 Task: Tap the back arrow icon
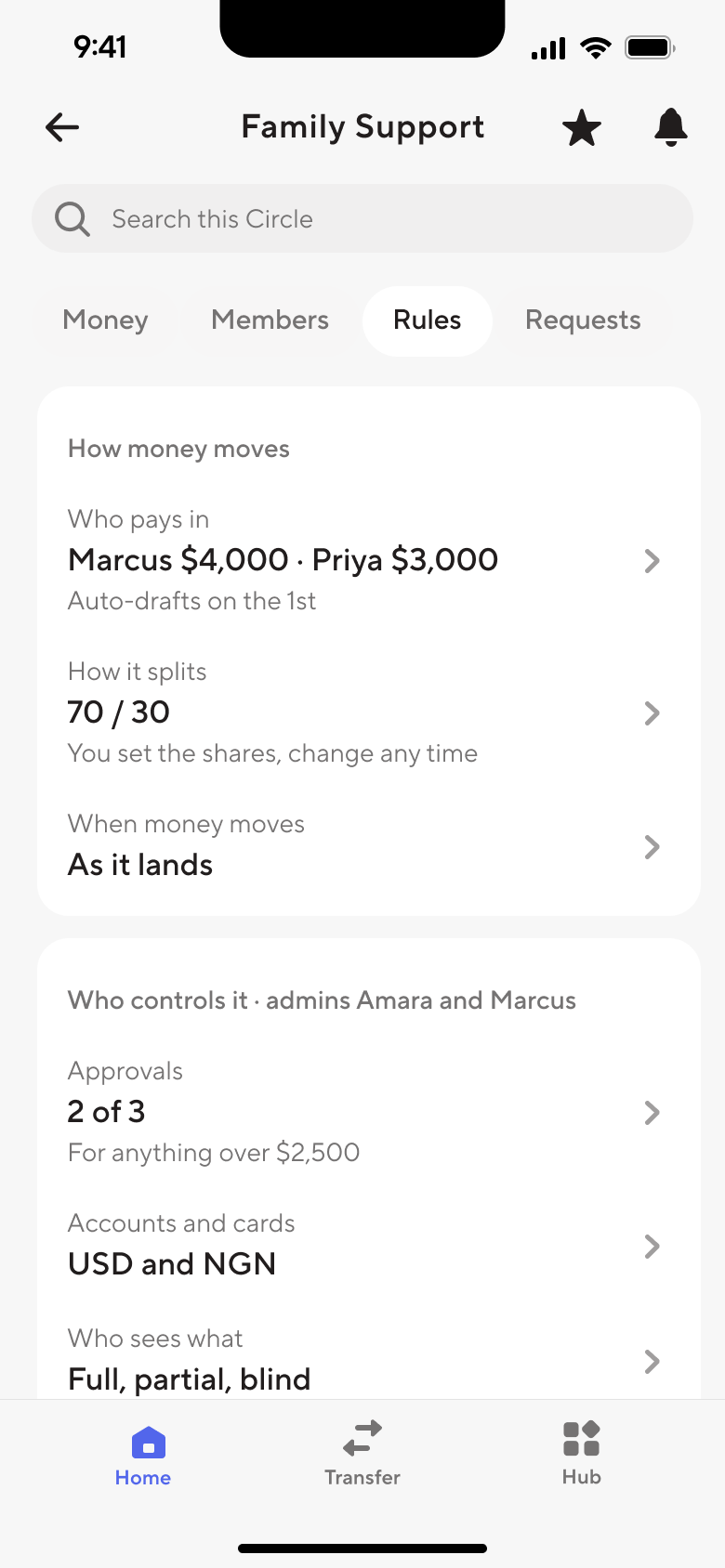click(x=62, y=127)
